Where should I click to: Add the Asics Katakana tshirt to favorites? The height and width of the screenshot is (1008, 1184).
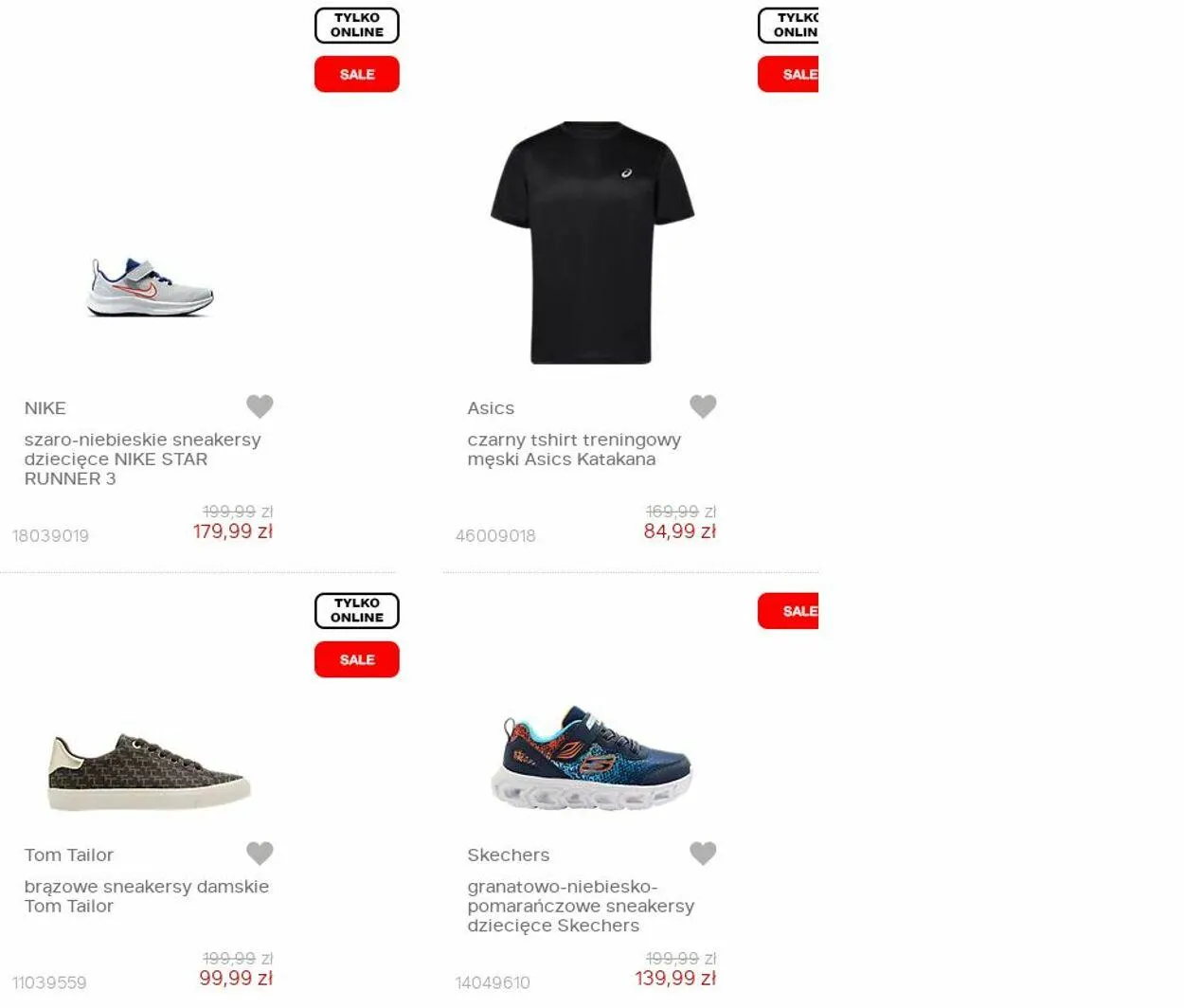(703, 406)
